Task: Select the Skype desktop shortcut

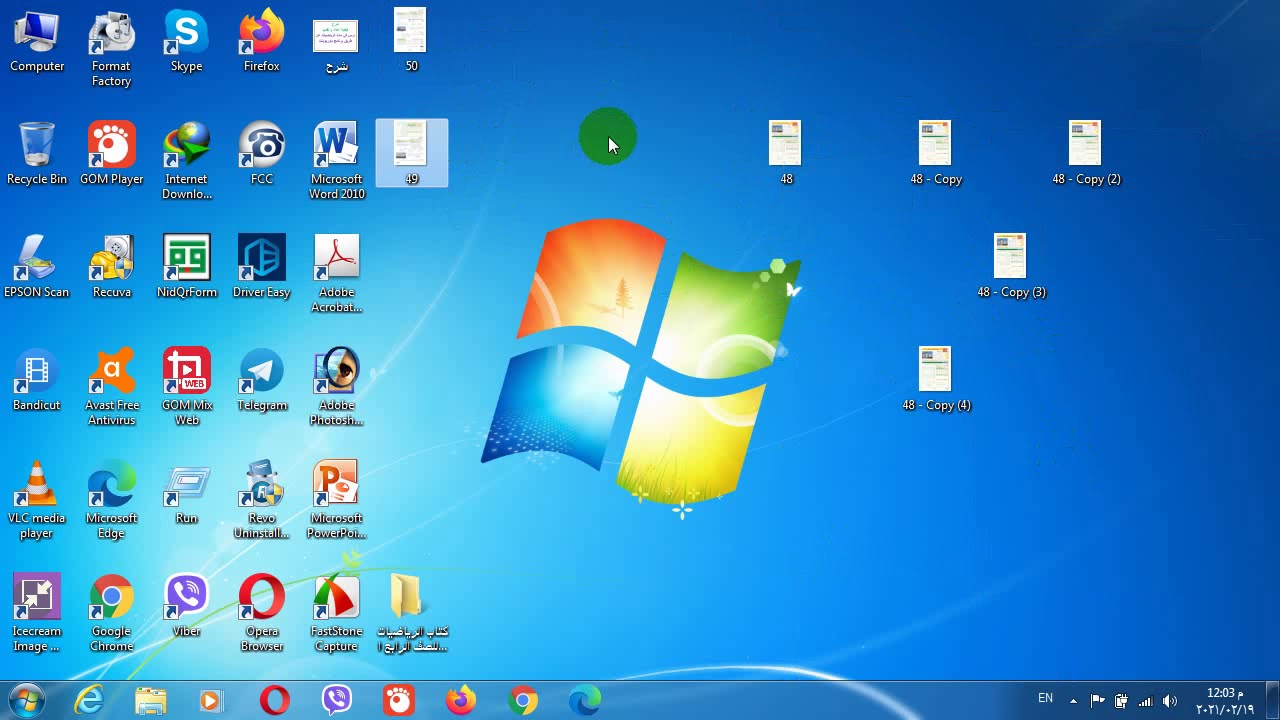Action: click(186, 42)
